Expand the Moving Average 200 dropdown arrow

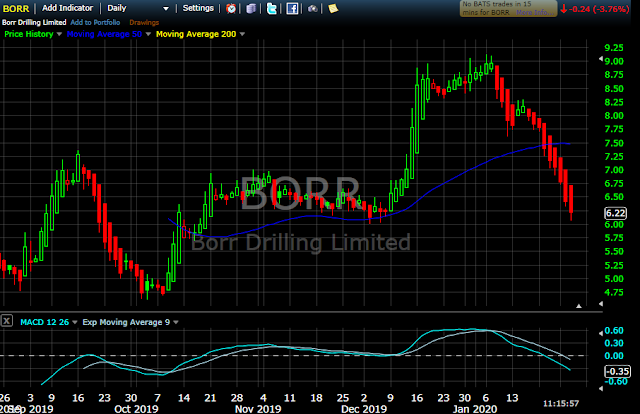tap(242, 34)
